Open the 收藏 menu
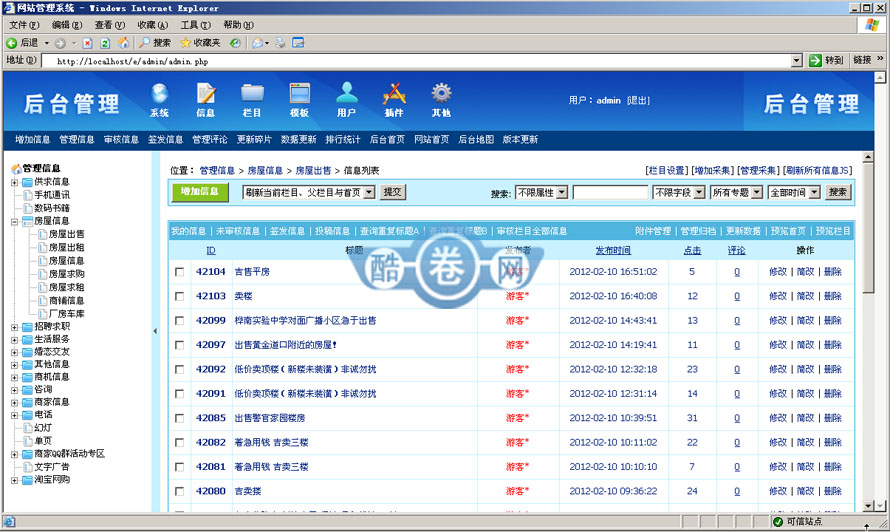Image resolution: width=890 pixels, height=532 pixels. [153, 25]
